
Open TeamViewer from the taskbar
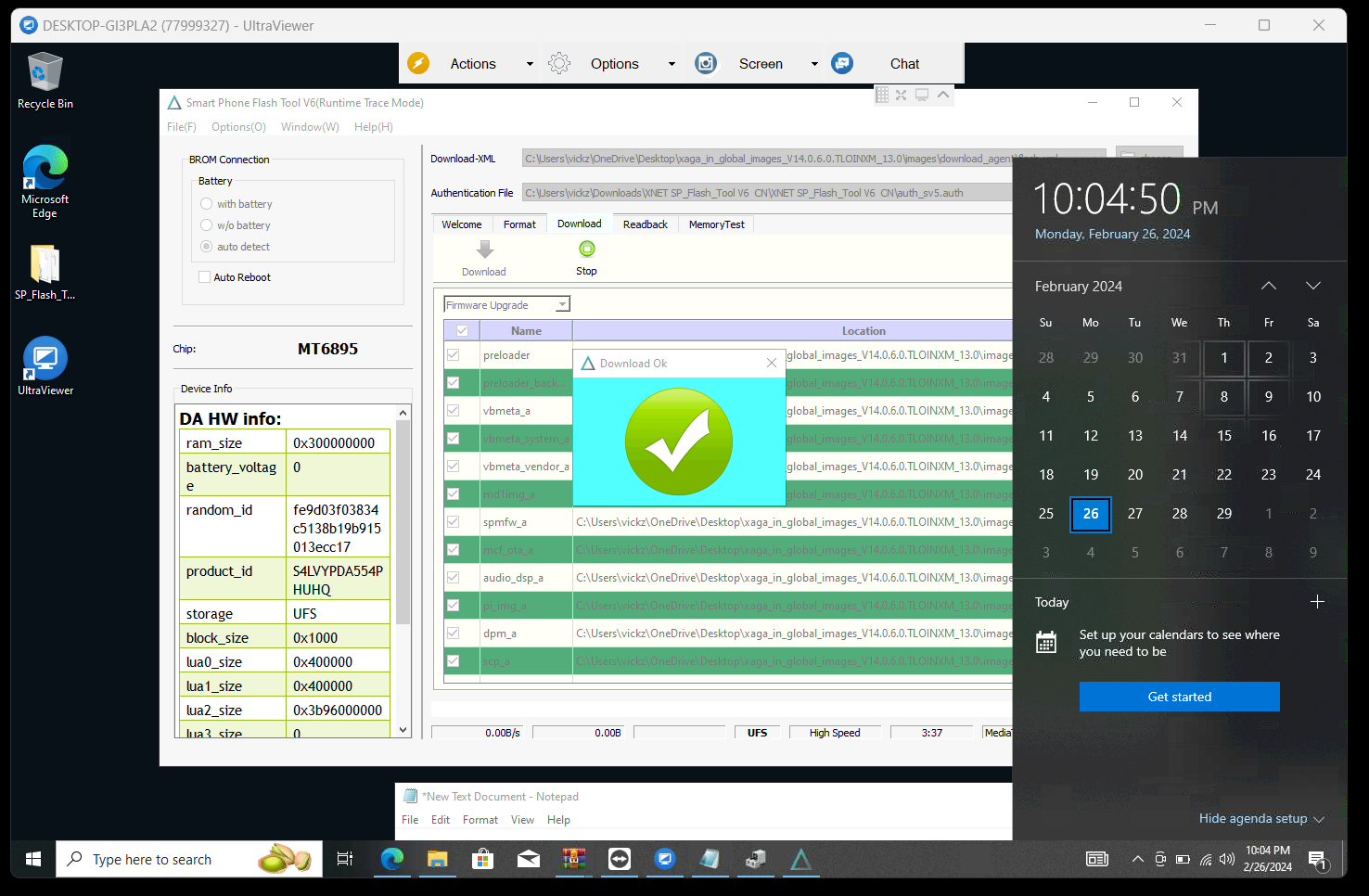tap(620, 860)
